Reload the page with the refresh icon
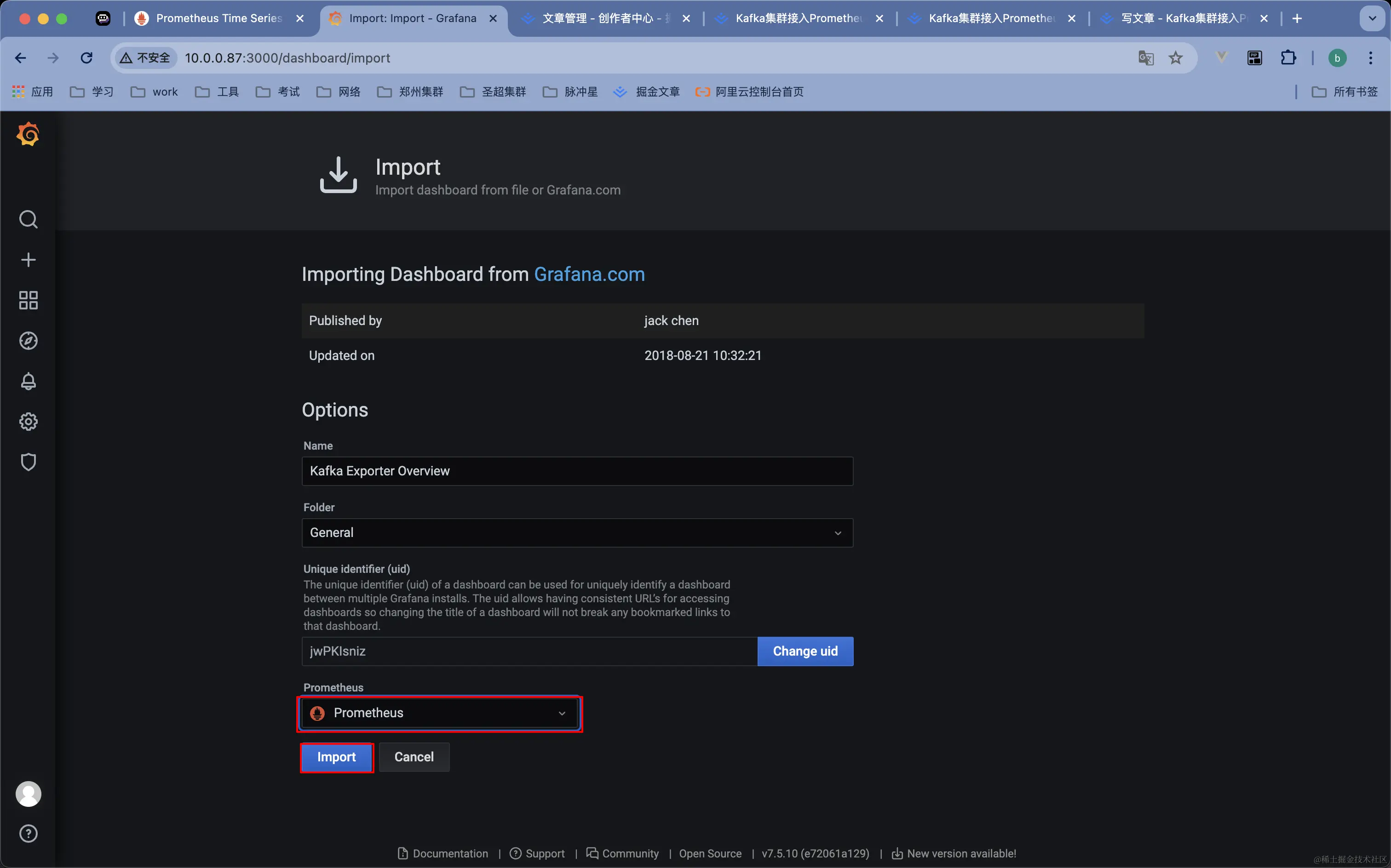Screen dimensions: 1391x868 (86, 58)
